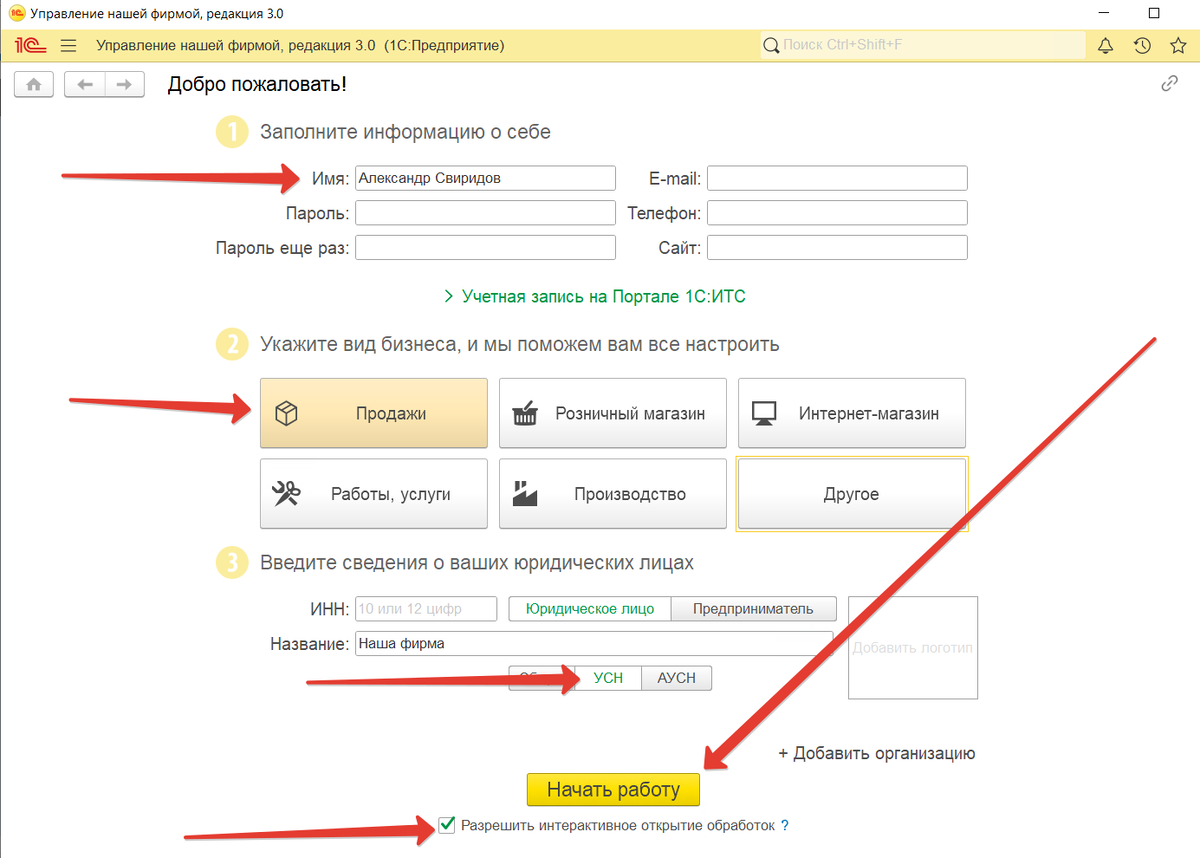Click the Телефон input field
1200x858 pixels.
837,213
